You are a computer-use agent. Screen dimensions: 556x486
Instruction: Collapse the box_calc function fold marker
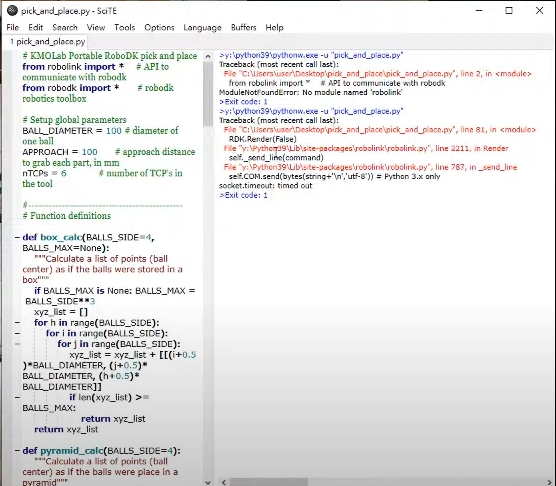point(17,238)
